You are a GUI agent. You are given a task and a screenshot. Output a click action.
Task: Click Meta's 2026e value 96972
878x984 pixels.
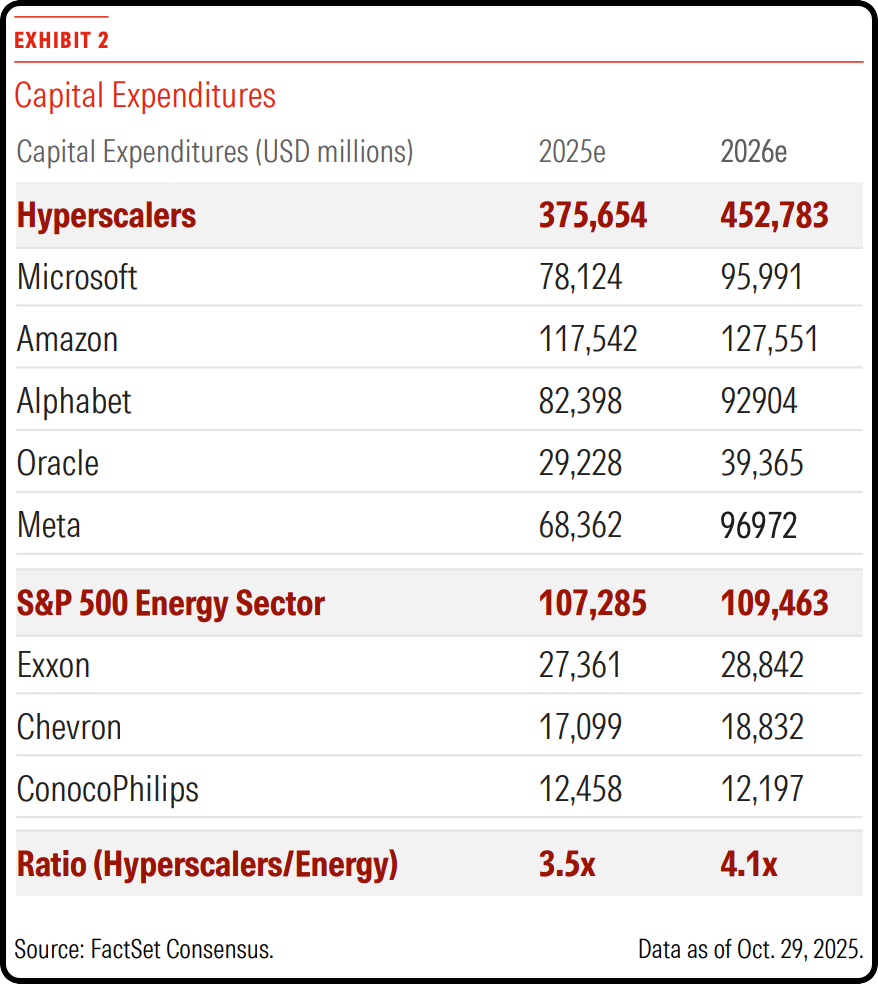tap(758, 525)
